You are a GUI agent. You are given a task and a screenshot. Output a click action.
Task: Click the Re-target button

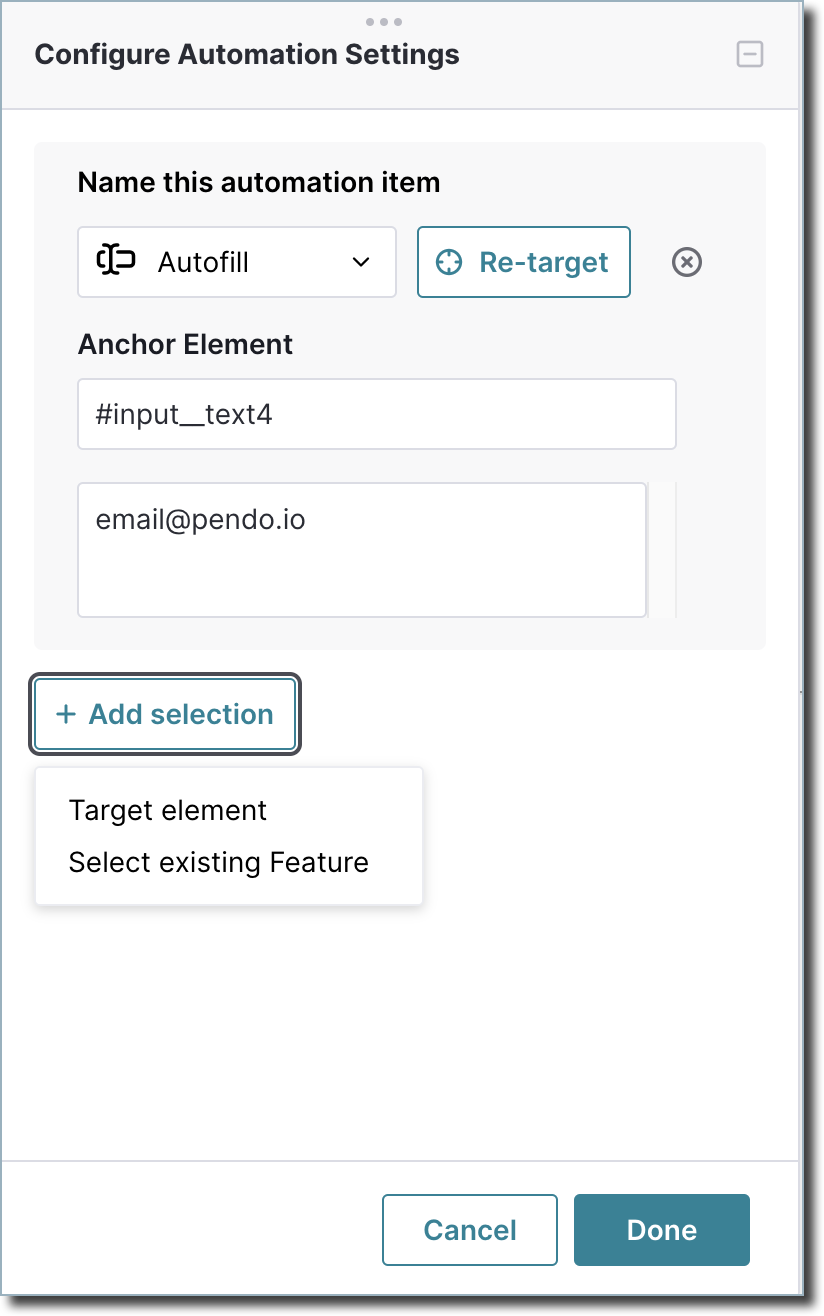point(524,262)
